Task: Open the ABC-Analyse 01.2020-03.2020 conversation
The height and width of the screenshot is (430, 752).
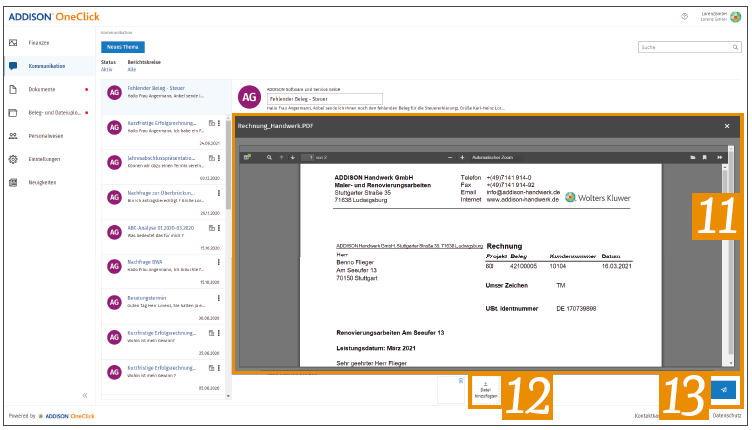Action: coord(161,237)
